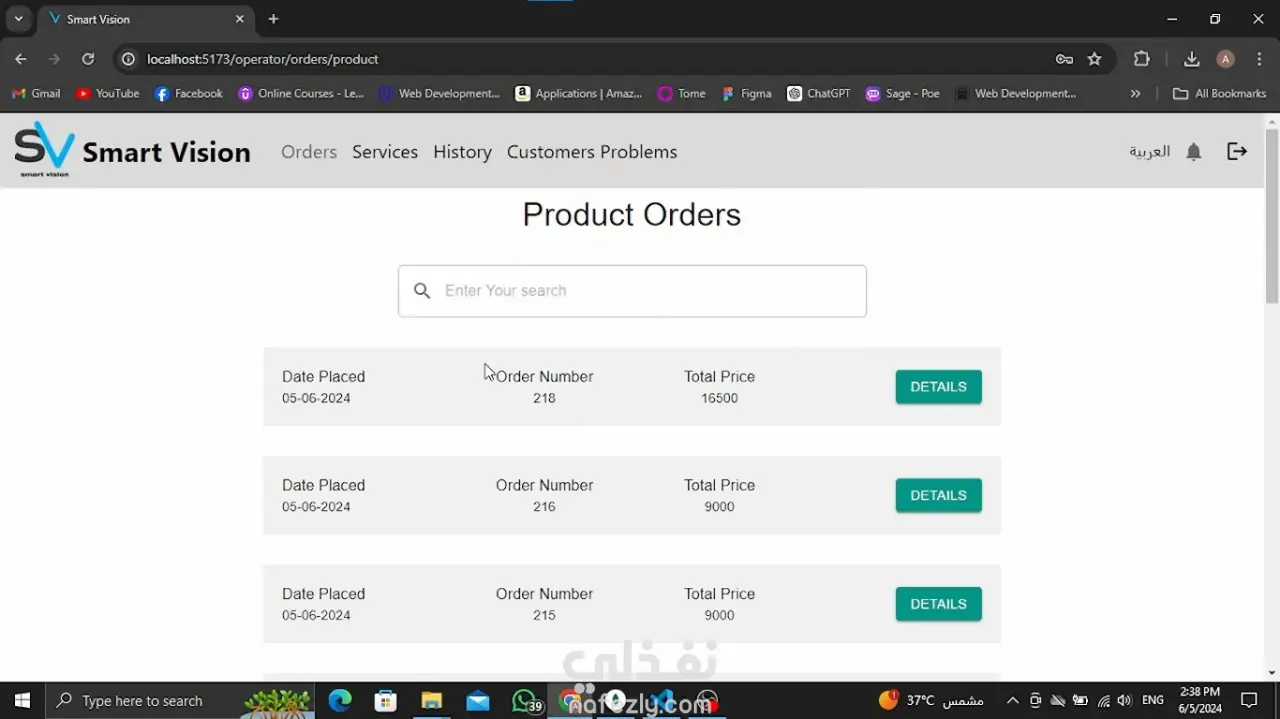Switch language to العربية

pyautogui.click(x=1149, y=152)
